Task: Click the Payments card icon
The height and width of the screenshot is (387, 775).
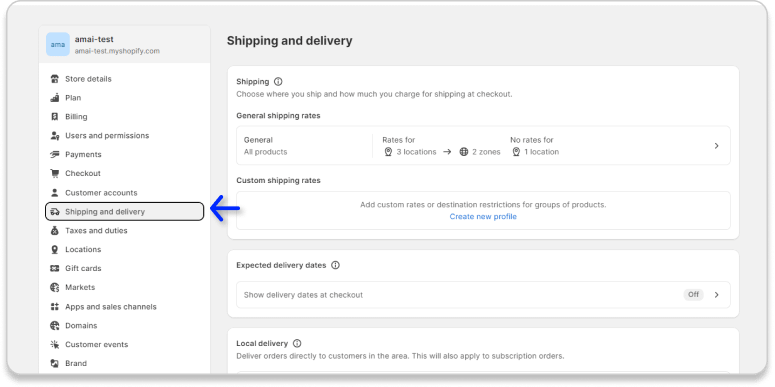Action: pyautogui.click(x=55, y=155)
